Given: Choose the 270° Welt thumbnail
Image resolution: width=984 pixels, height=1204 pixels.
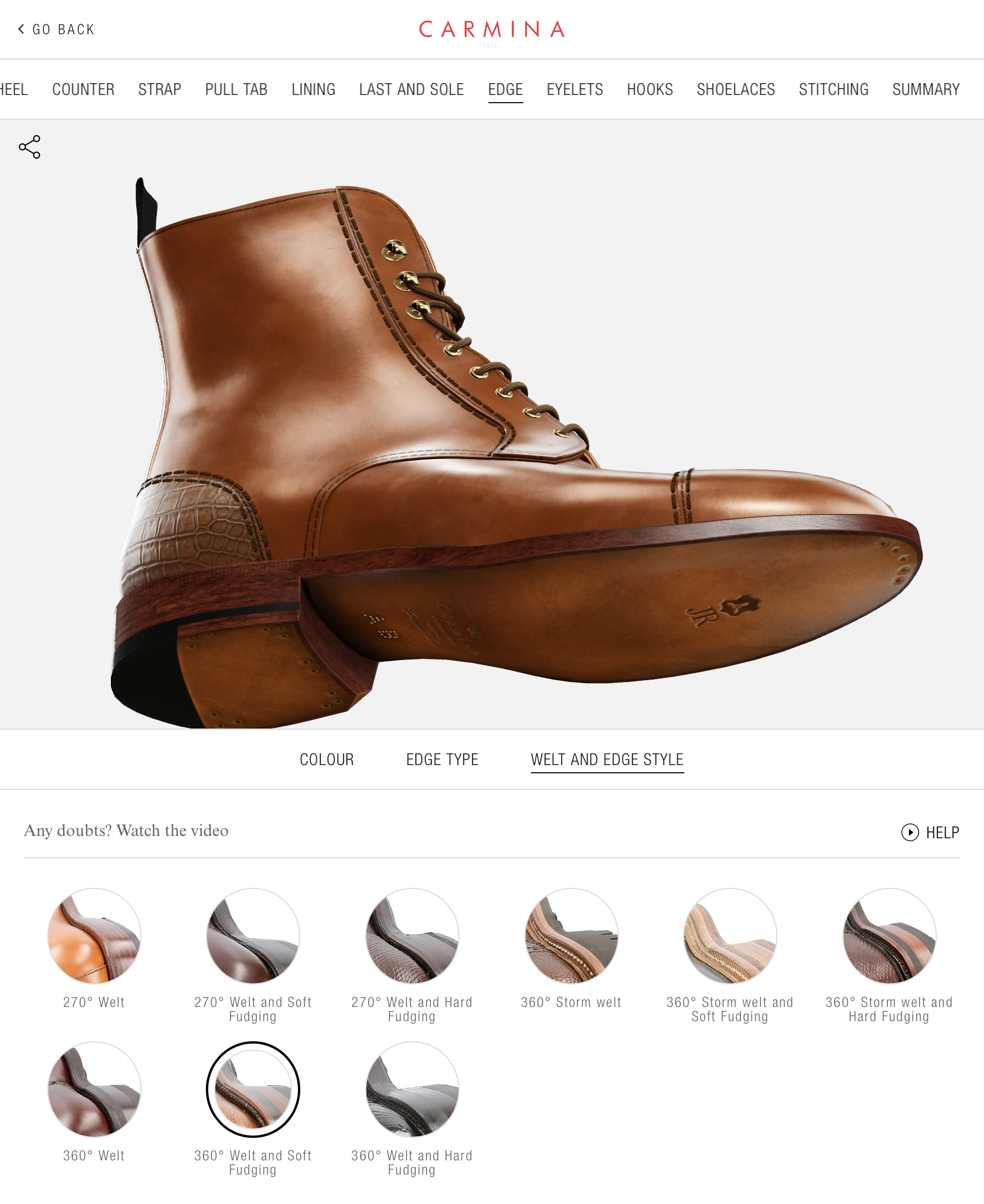Looking at the screenshot, I should click(x=94, y=936).
